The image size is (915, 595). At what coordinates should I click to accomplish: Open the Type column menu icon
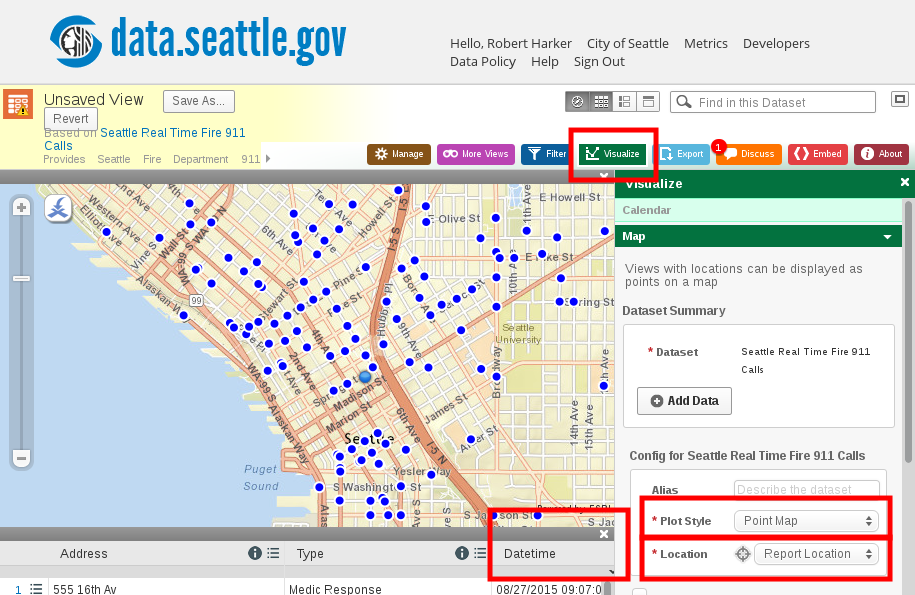(x=480, y=553)
